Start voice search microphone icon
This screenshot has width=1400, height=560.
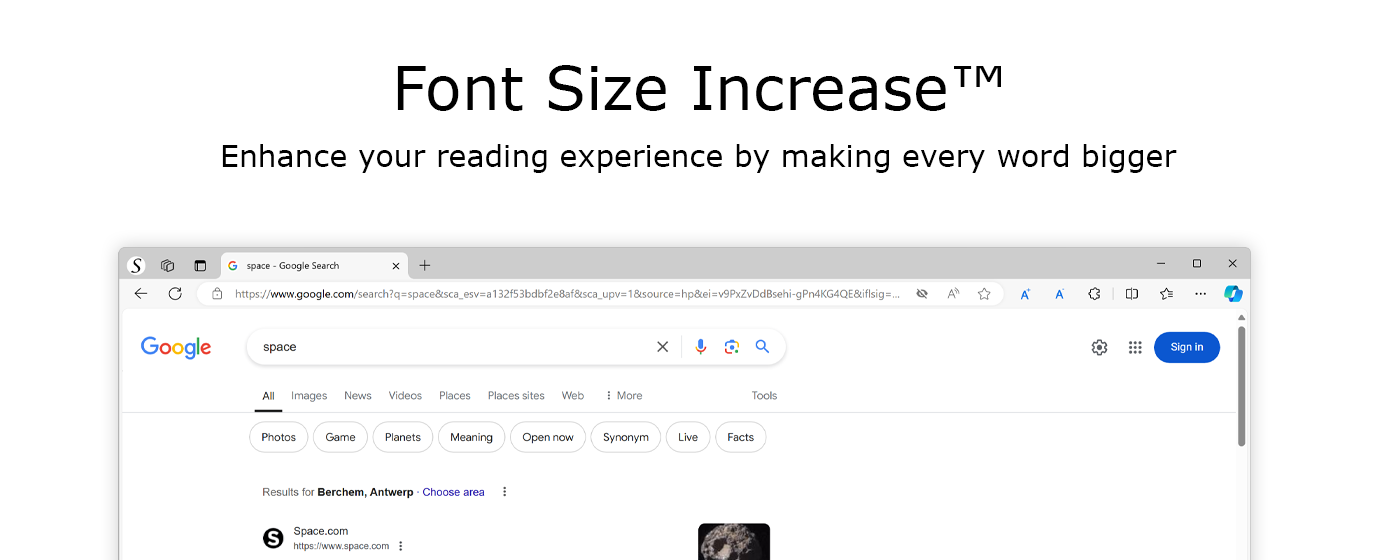coord(701,347)
